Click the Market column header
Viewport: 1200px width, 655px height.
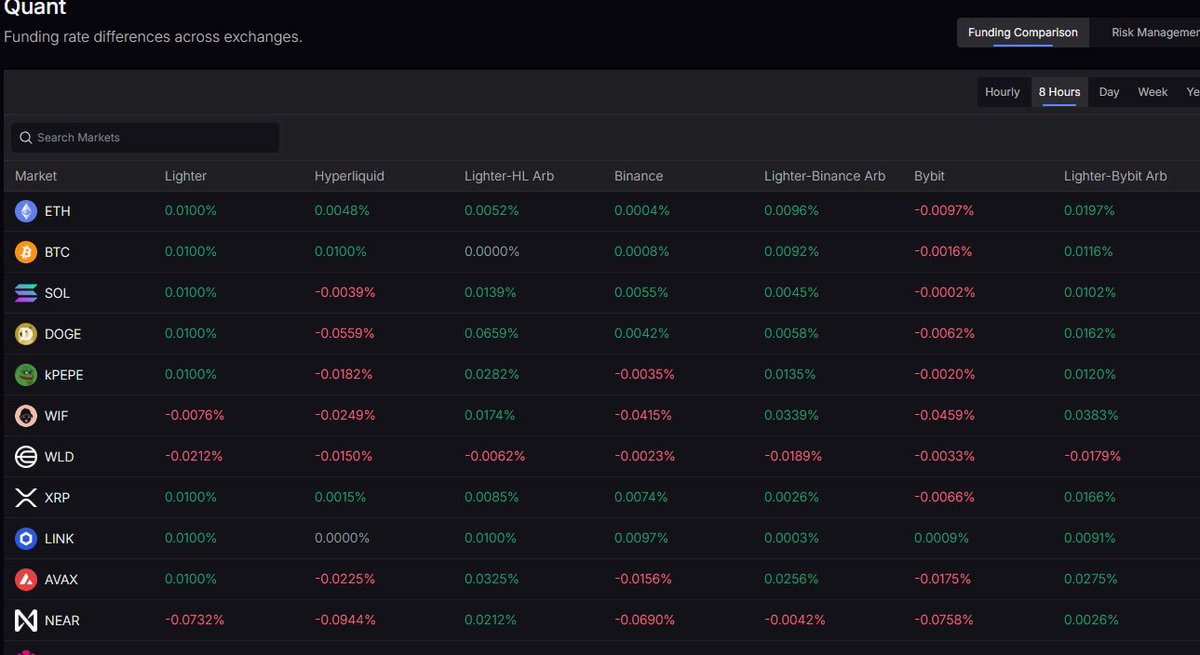pos(36,176)
